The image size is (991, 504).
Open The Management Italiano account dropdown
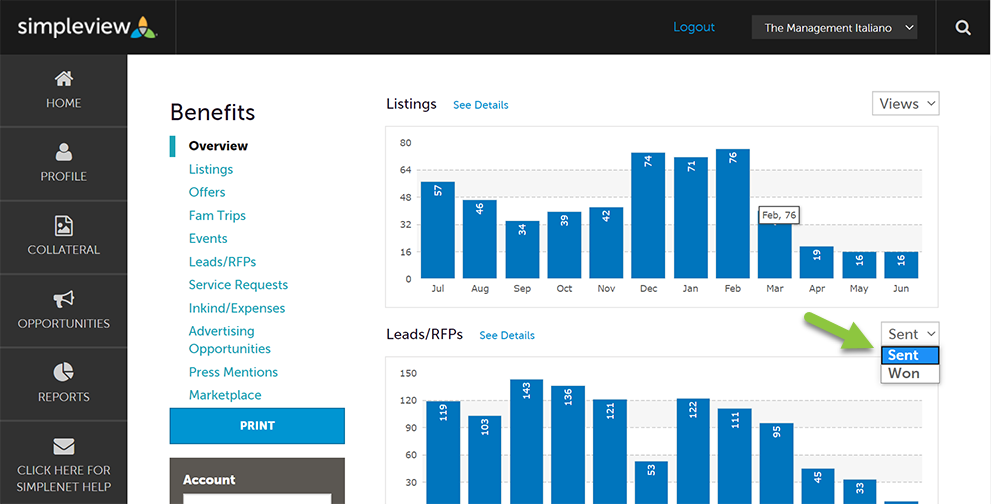[x=834, y=28]
